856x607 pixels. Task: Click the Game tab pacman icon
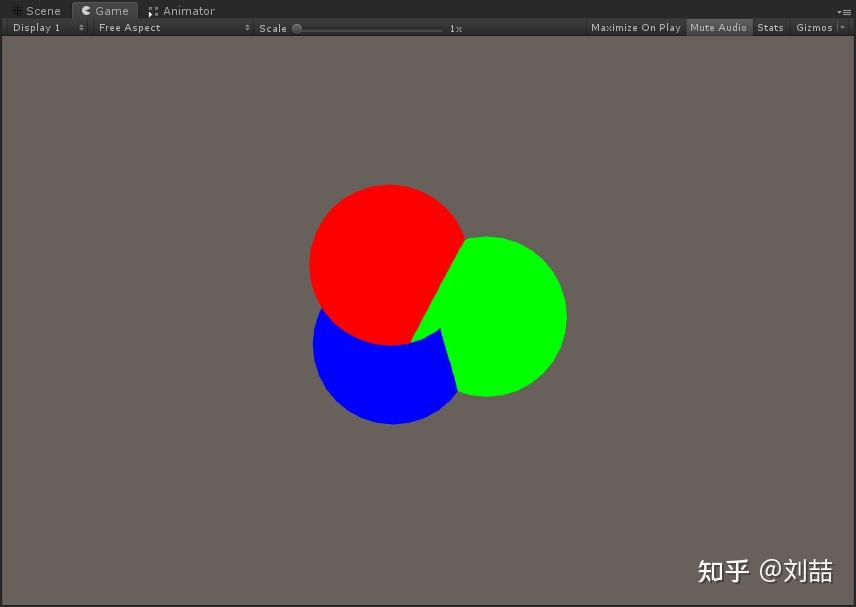click(x=86, y=11)
